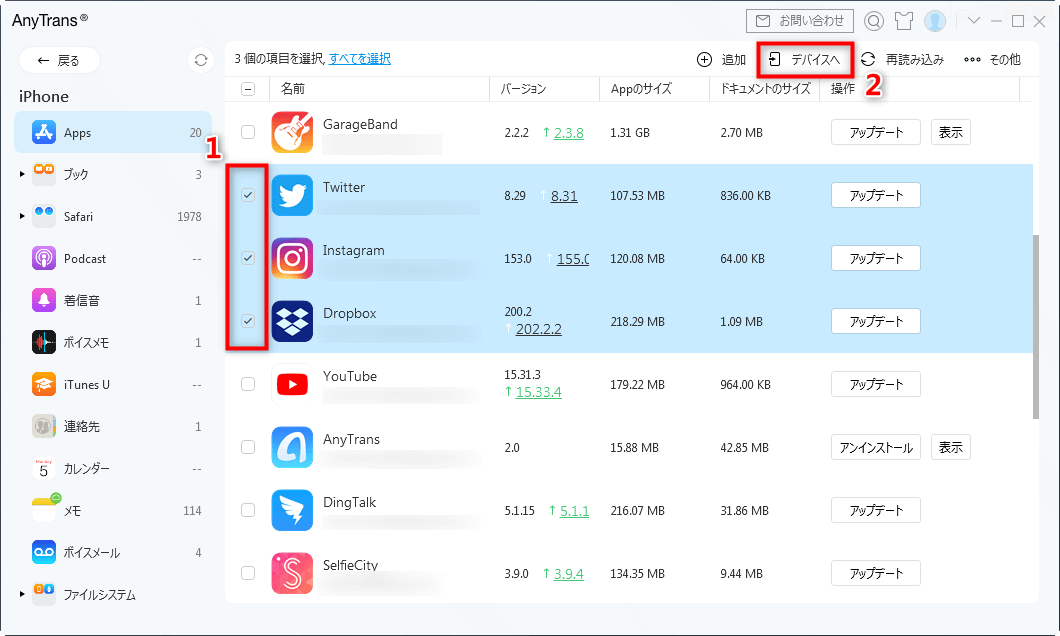Open the ファイルシステム file system icon
The height and width of the screenshot is (636, 1060).
tap(44, 593)
